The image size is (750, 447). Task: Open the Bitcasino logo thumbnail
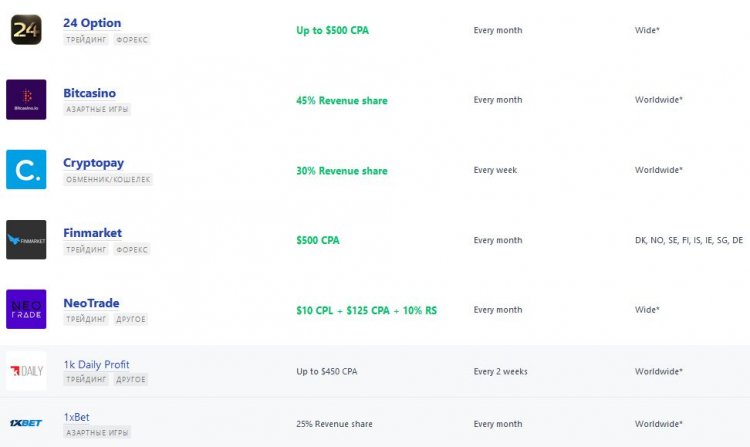(26, 99)
